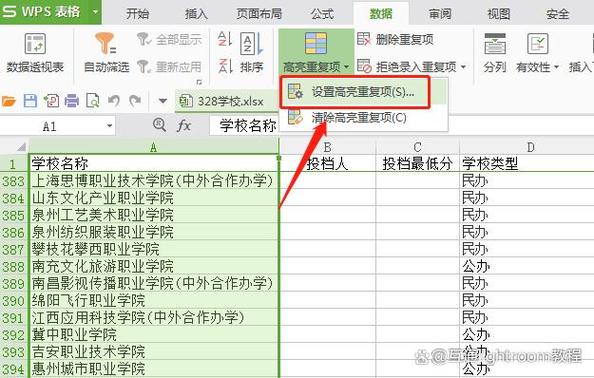The height and width of the screenshot is (378, 594).
Task: Click 公办 cell in row 388
Action: pos(527,266)
